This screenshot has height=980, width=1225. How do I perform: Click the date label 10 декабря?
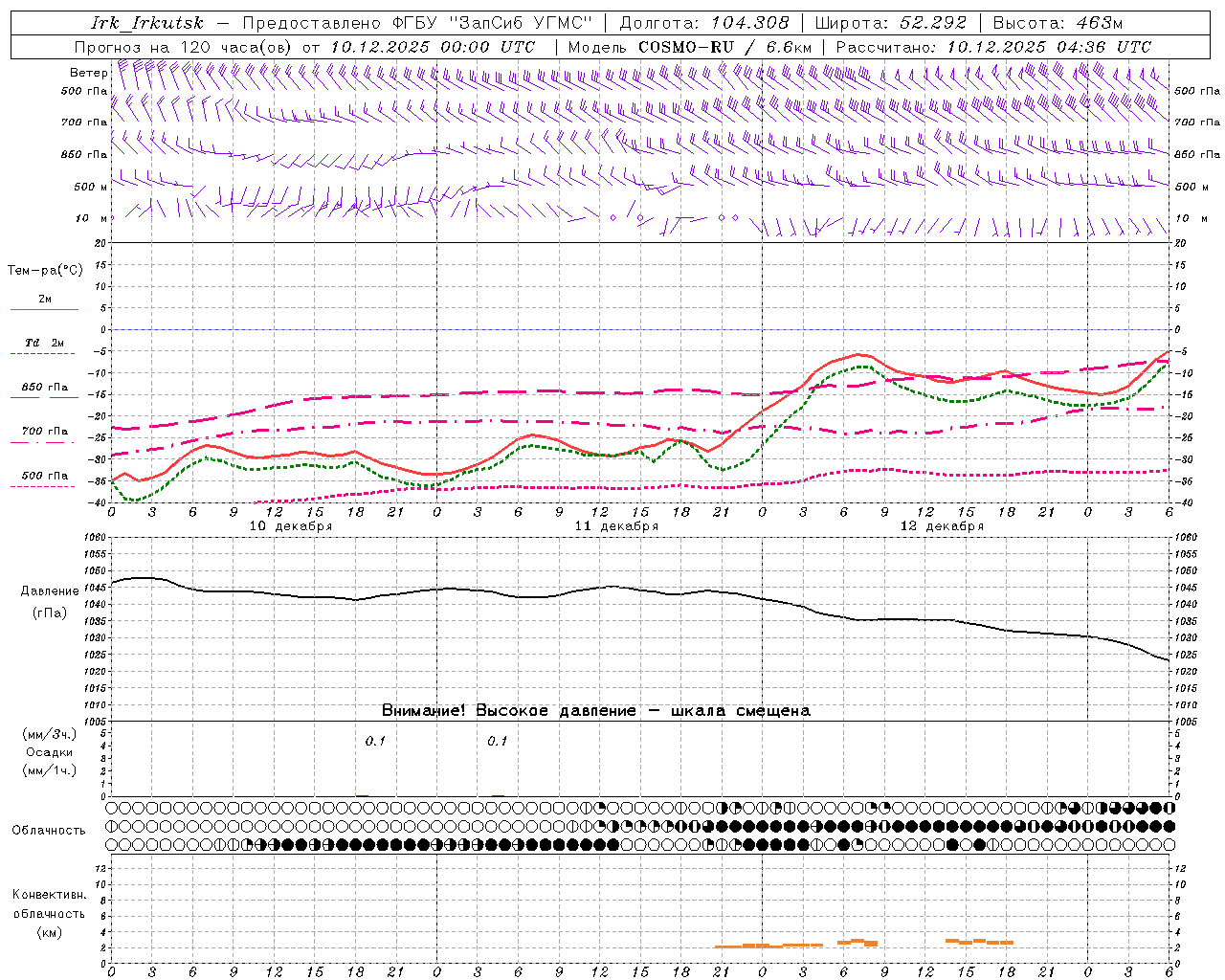[291, 526]
